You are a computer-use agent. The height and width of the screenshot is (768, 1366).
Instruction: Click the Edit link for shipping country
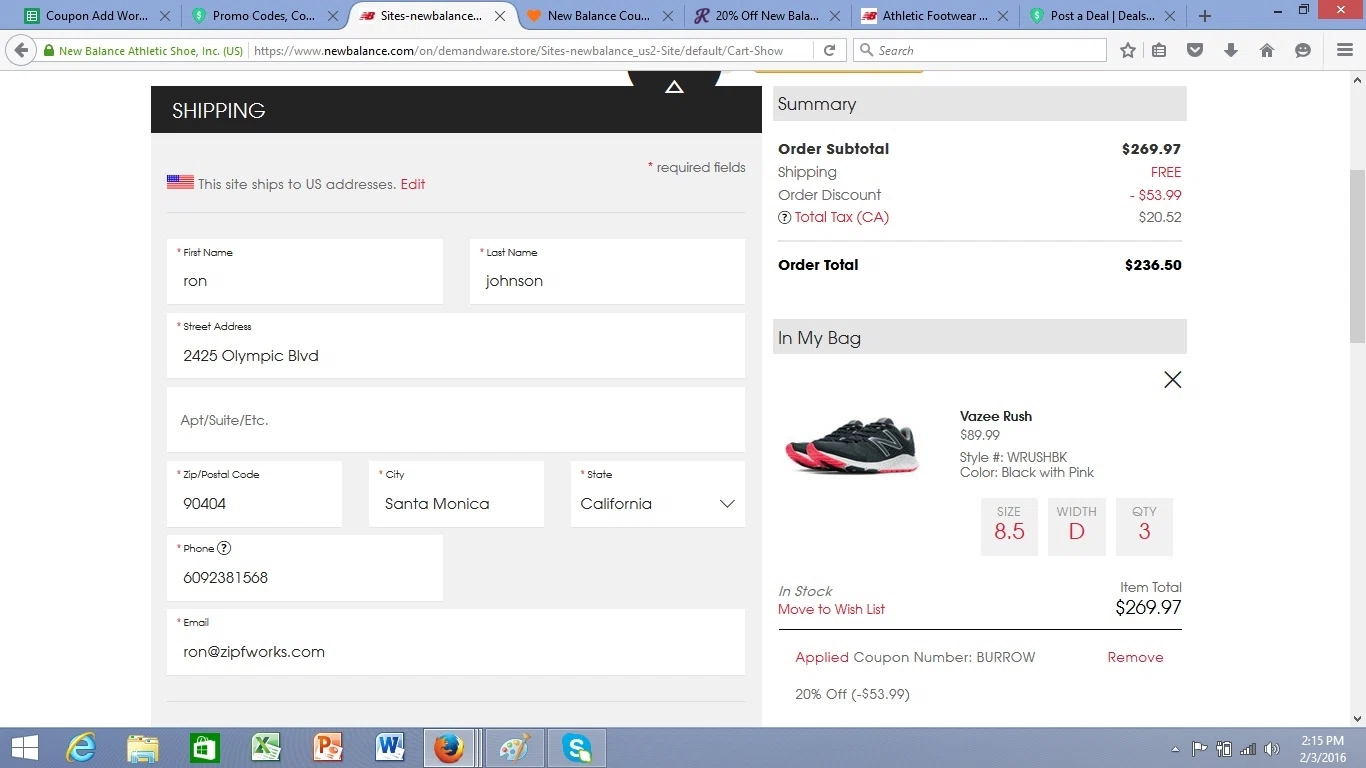click(413, 184)
